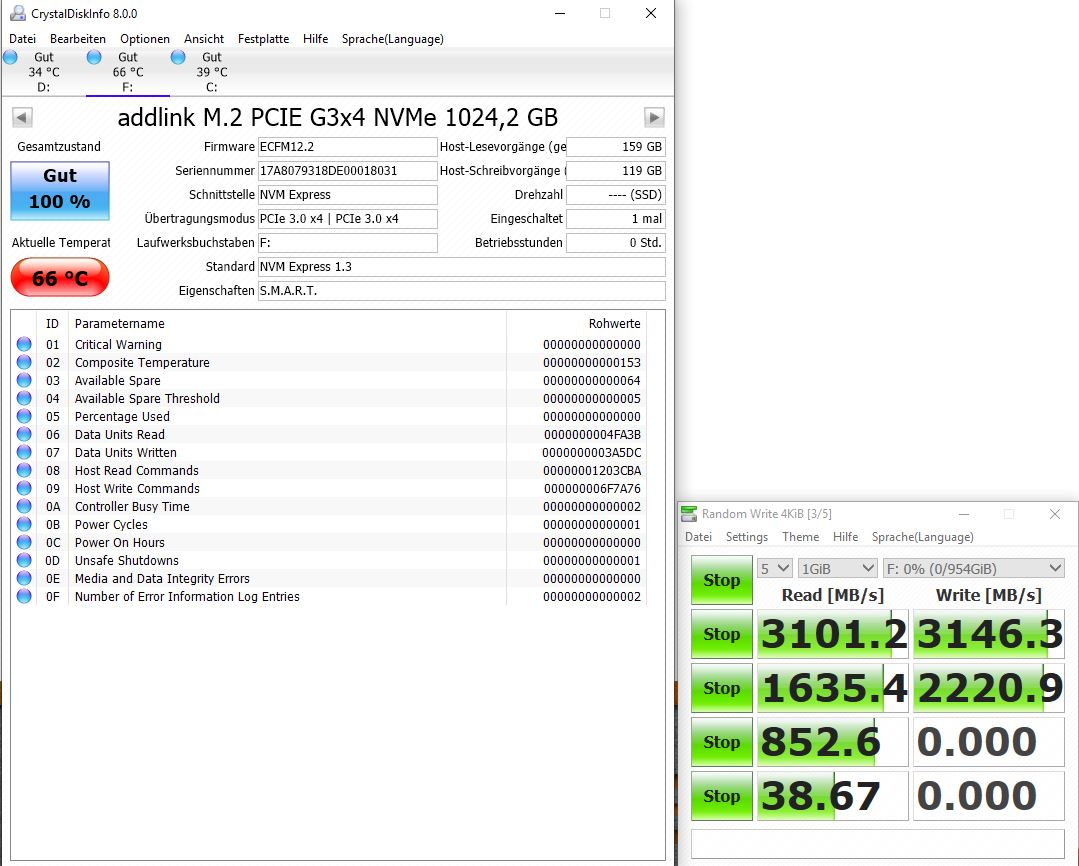Click the 3146.3 write result cell
Viewport: 1079px width, 866px height.
coord(989,634)
